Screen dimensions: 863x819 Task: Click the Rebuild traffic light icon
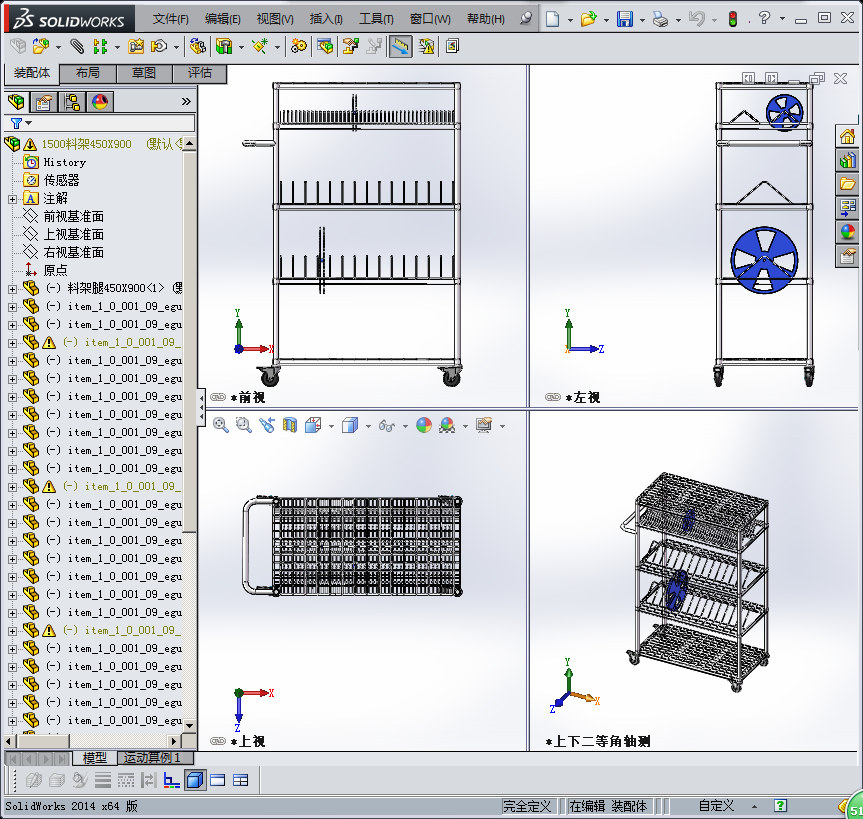[733, 19]
